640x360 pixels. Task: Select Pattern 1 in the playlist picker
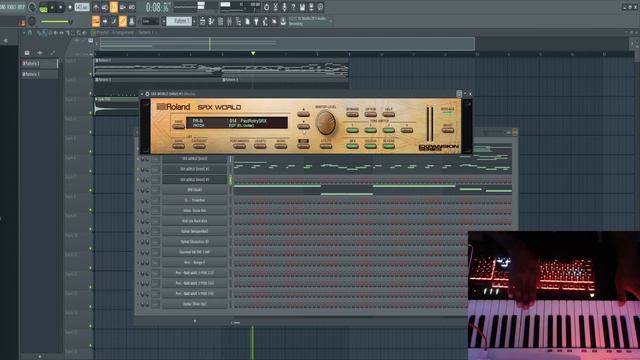point(39,64)
